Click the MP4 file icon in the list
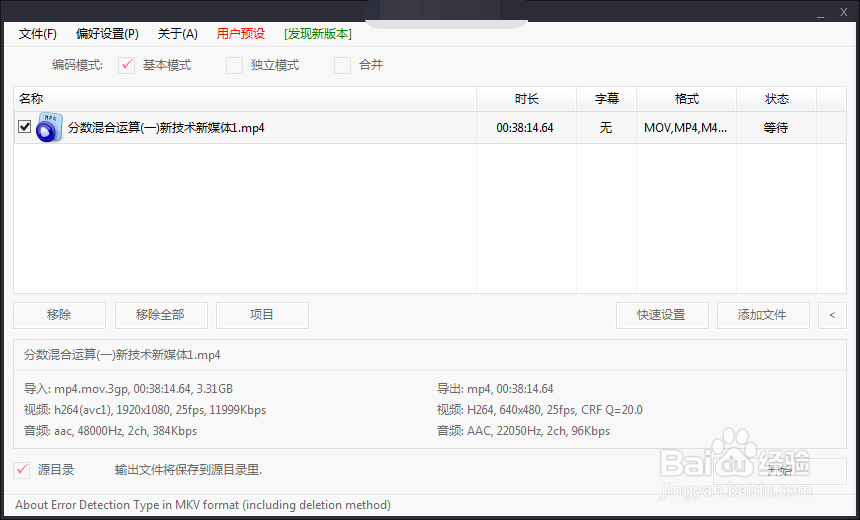This screenshot has height=520, width=860. [49, 128]
